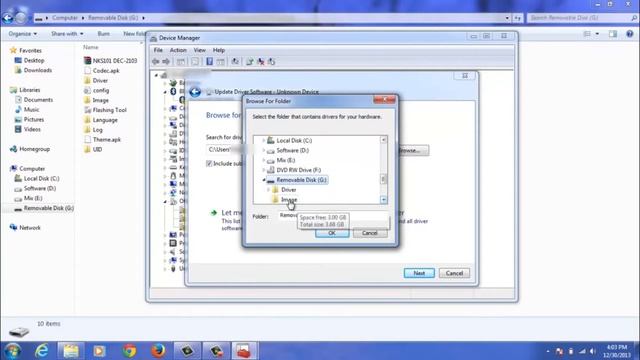This screenshot has height=360, width=640.
Task: Show hidden tray icons arrow
Action: (548, 351)
